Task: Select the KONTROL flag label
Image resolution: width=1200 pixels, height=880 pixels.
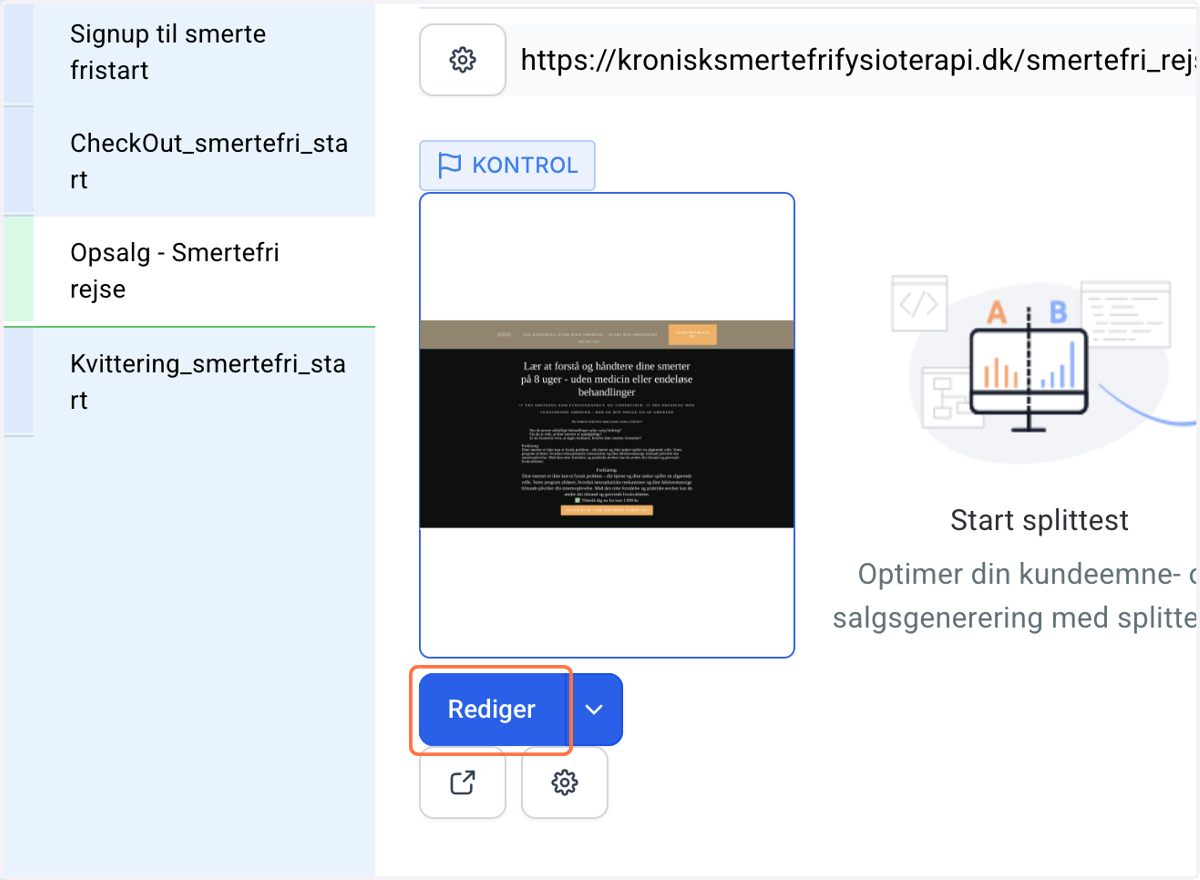Action: point(507,166)
